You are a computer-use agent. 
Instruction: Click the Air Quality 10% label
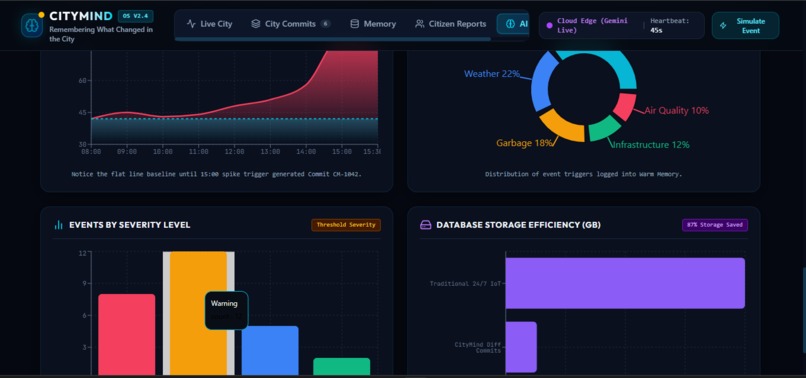pos(676,111)
